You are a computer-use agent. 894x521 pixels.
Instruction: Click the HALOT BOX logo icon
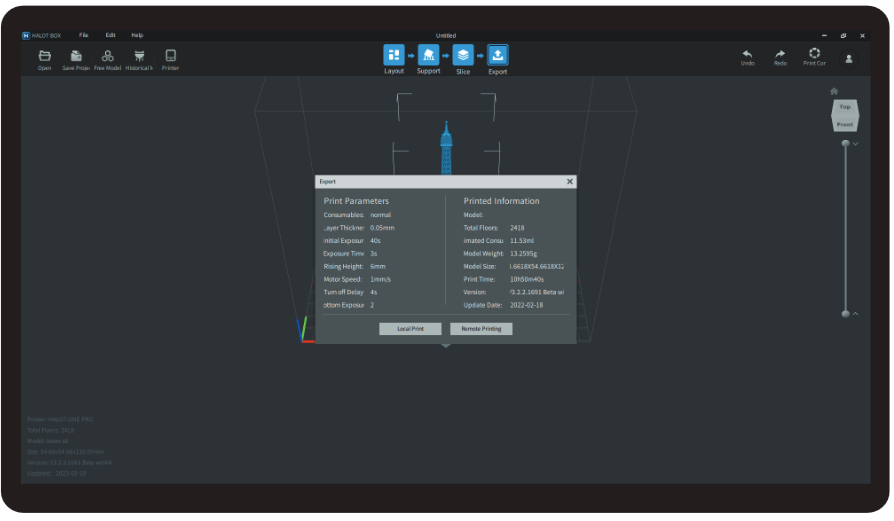(x=26, y=35)
